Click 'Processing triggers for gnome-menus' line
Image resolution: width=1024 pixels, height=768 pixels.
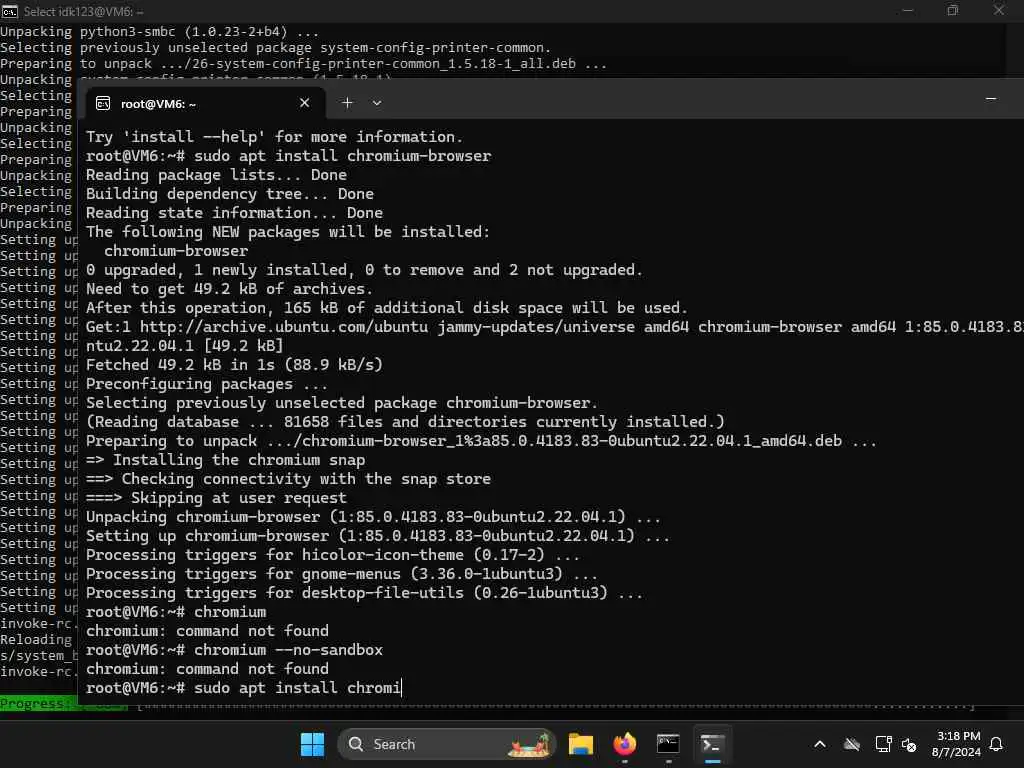[342, 574]
